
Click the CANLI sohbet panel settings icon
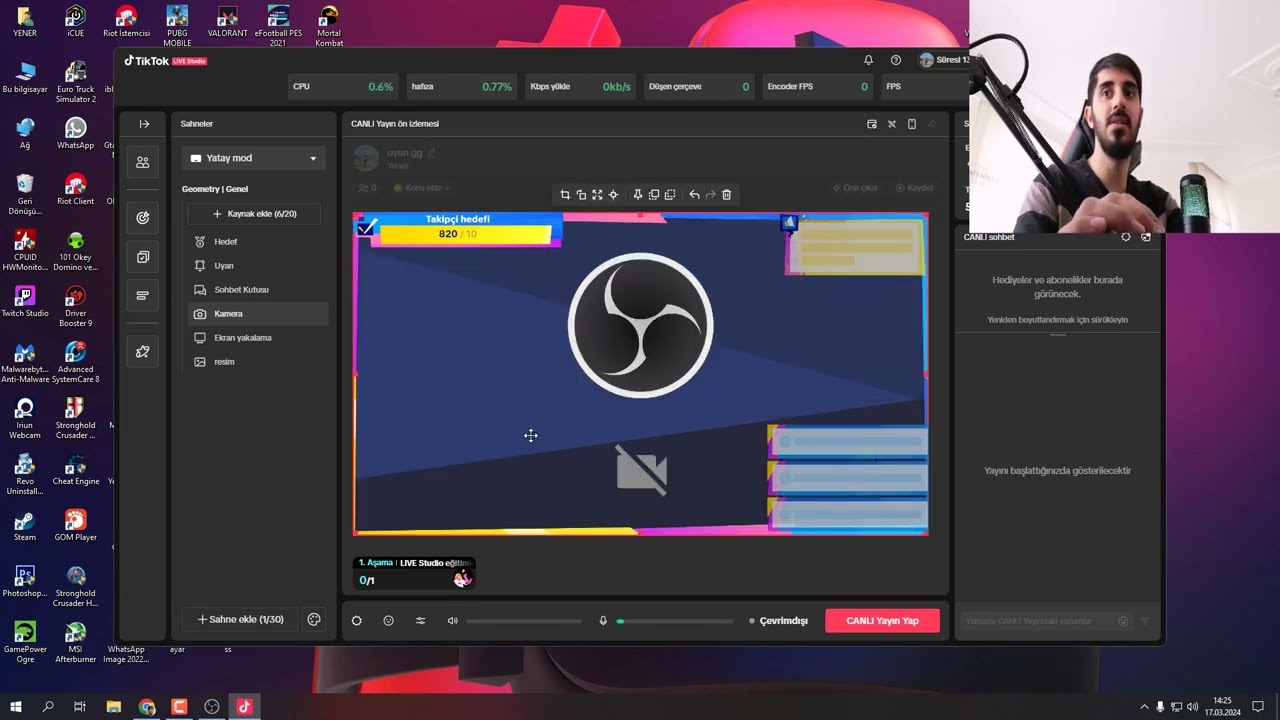click(1126, 237)
